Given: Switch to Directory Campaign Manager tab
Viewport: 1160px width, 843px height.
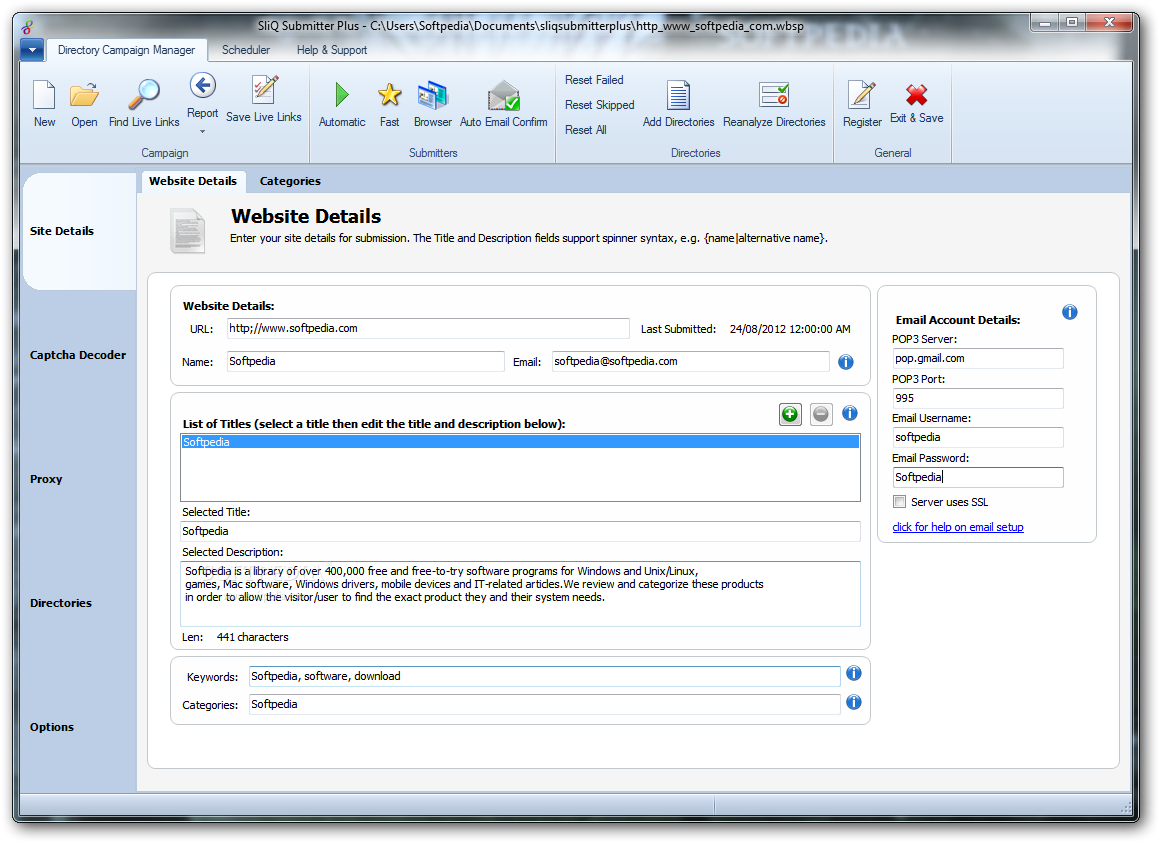Looking at the screenshot, I should click(127, 50).
